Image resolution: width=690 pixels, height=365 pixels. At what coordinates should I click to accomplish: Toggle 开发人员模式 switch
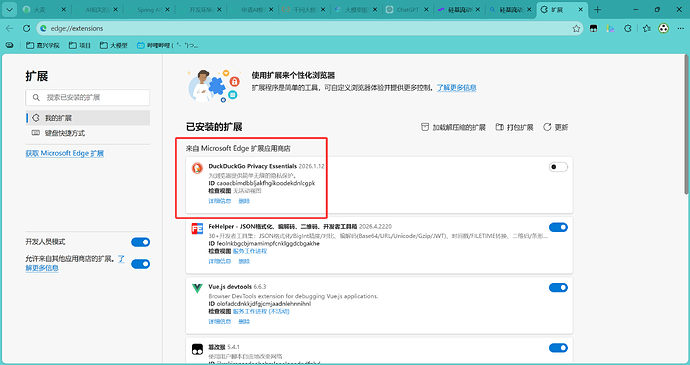pyautogui.click(x=140, y=242)
